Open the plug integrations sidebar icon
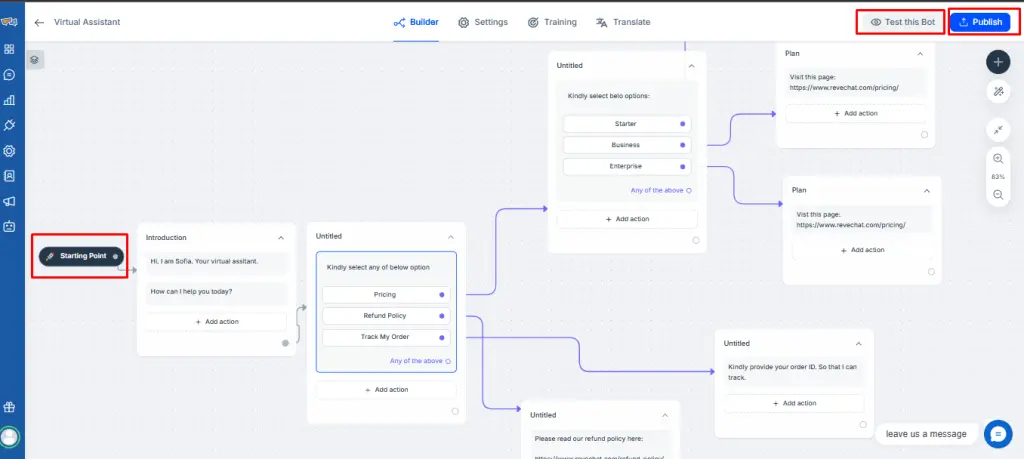This screenshot has width=1024, height=459. tap(9, 125)
